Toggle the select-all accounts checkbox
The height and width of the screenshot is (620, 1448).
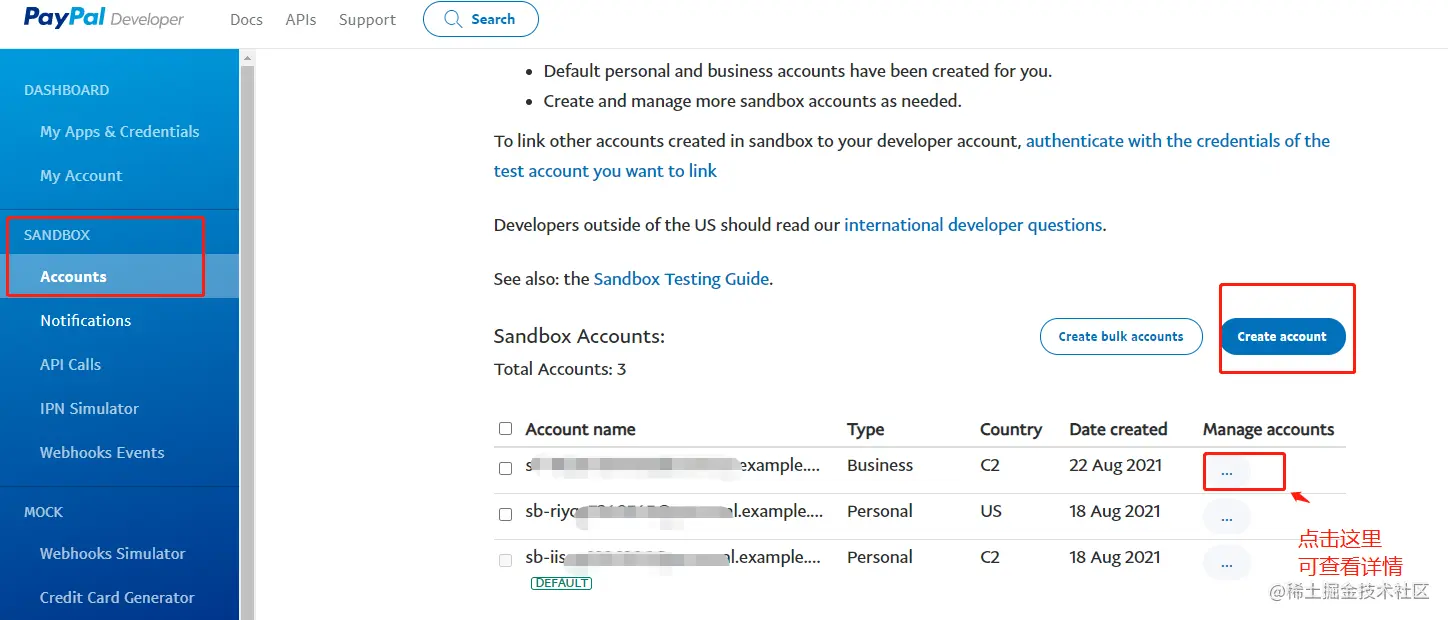pyautogui.click(x=505, y=428)
